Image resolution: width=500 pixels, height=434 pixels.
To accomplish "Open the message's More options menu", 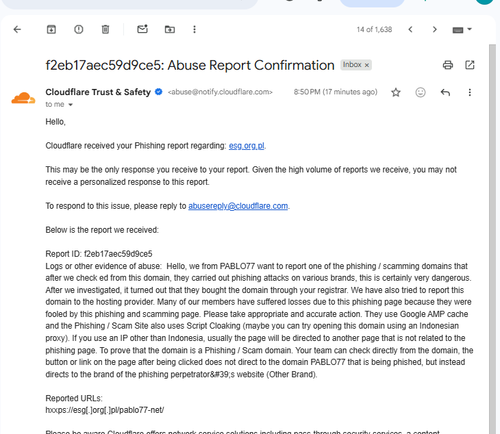I will coord(470,92).
